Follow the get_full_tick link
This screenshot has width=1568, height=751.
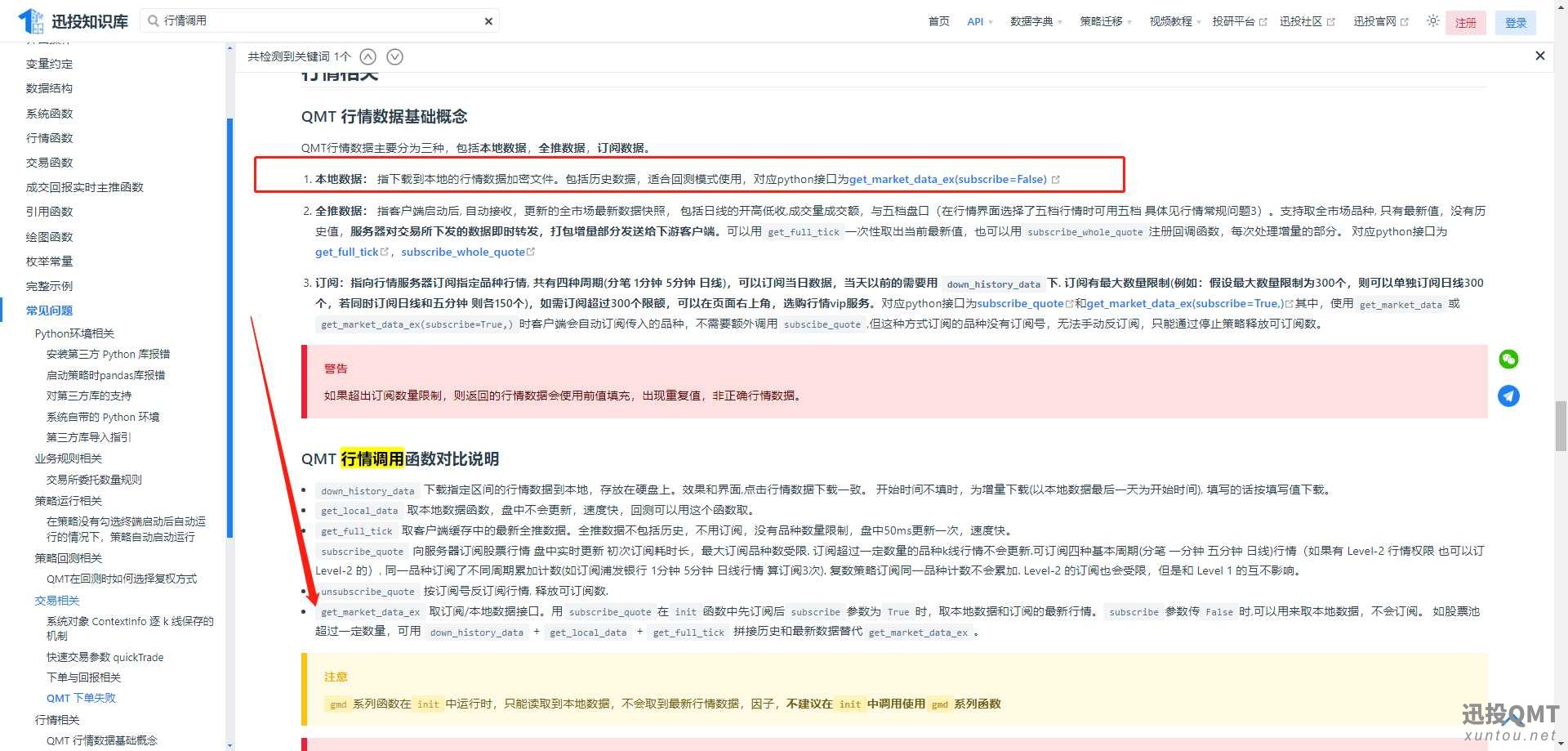click(x=352, y=252)
